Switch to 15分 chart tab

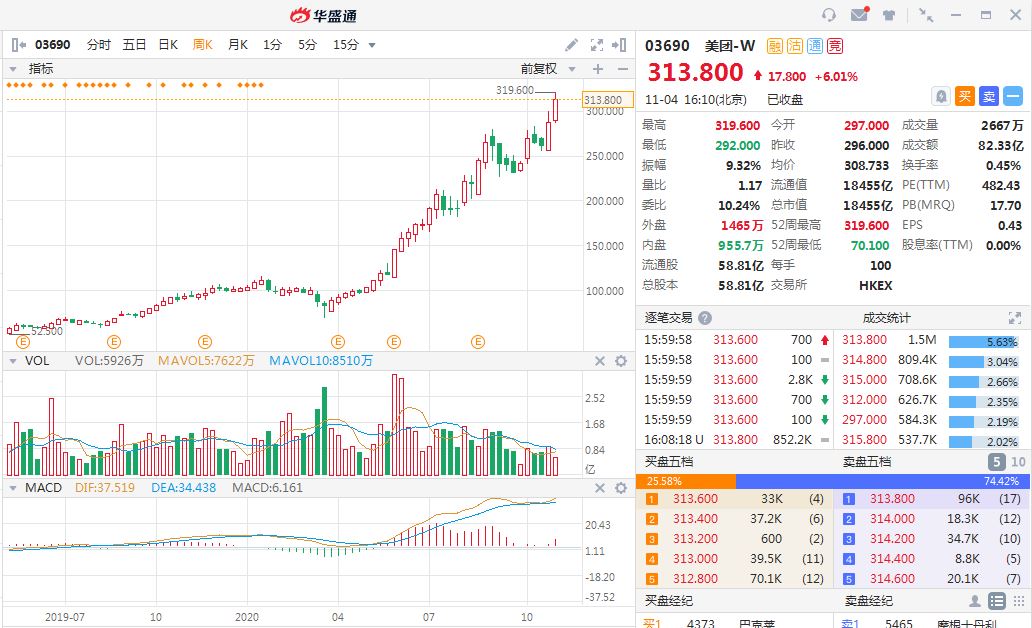[x=346, y=45]
